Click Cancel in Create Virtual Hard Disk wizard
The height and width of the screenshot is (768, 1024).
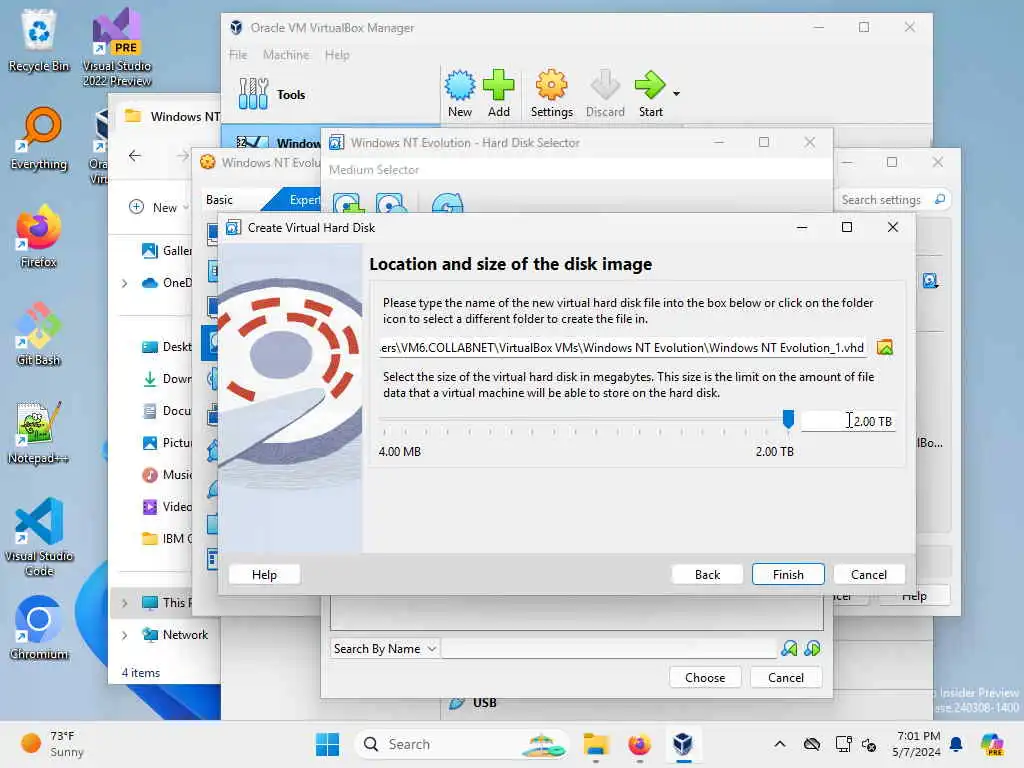coord(869,575)
